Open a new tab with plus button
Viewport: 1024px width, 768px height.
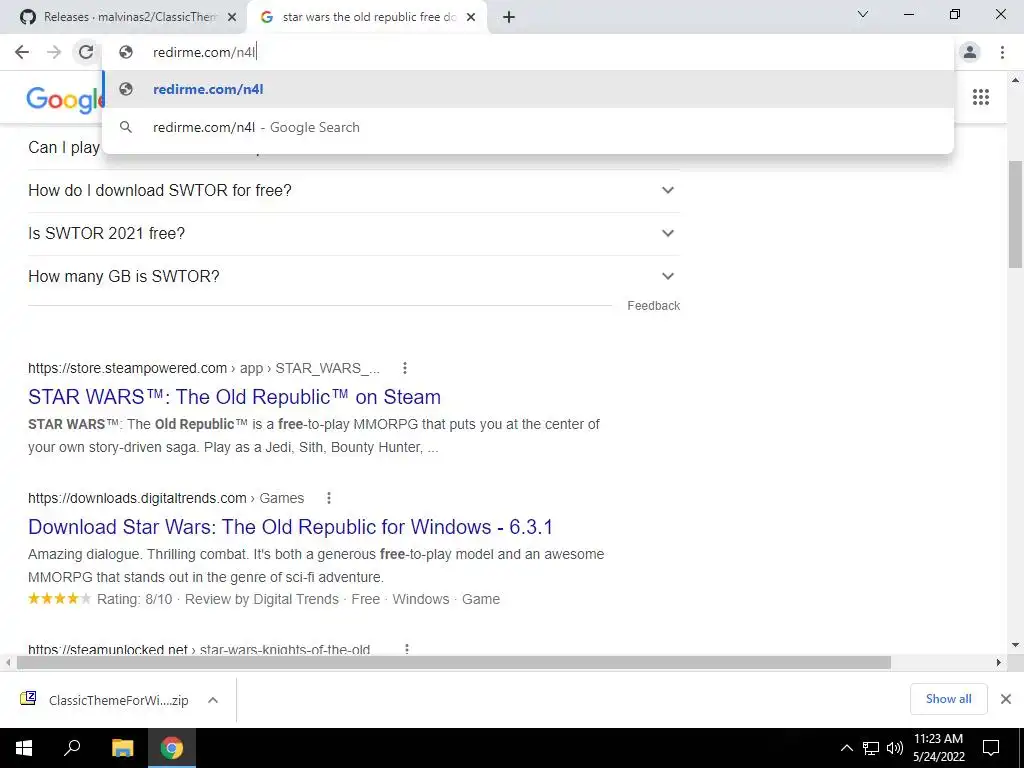pos(509,17)
